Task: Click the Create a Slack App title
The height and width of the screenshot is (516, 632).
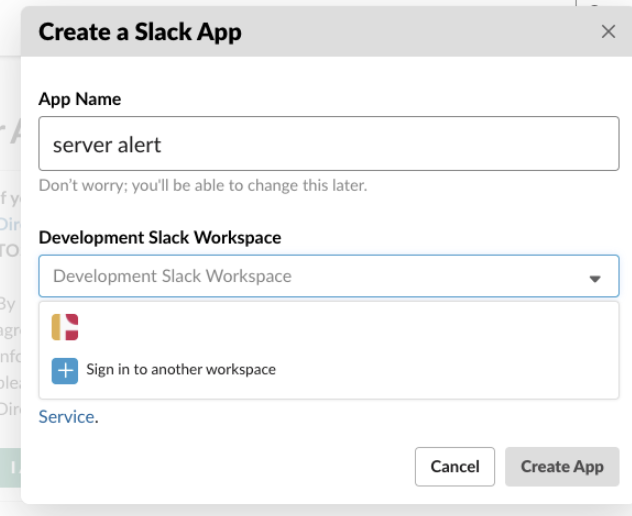Action: (140, 32)
